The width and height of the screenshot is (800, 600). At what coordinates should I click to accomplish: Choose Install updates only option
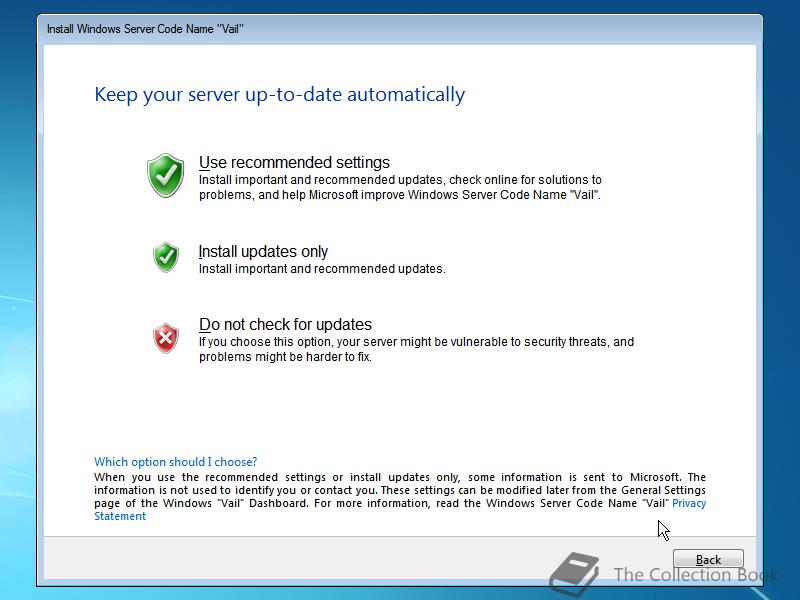(x=263, y=252)
